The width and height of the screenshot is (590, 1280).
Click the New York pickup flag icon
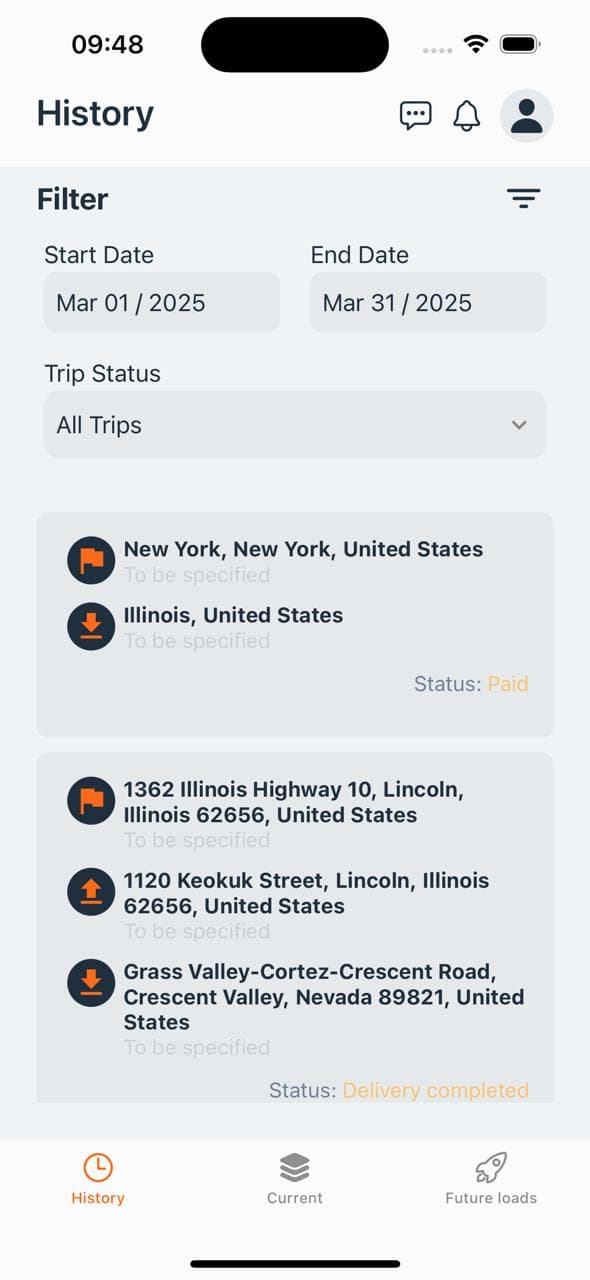91,560
